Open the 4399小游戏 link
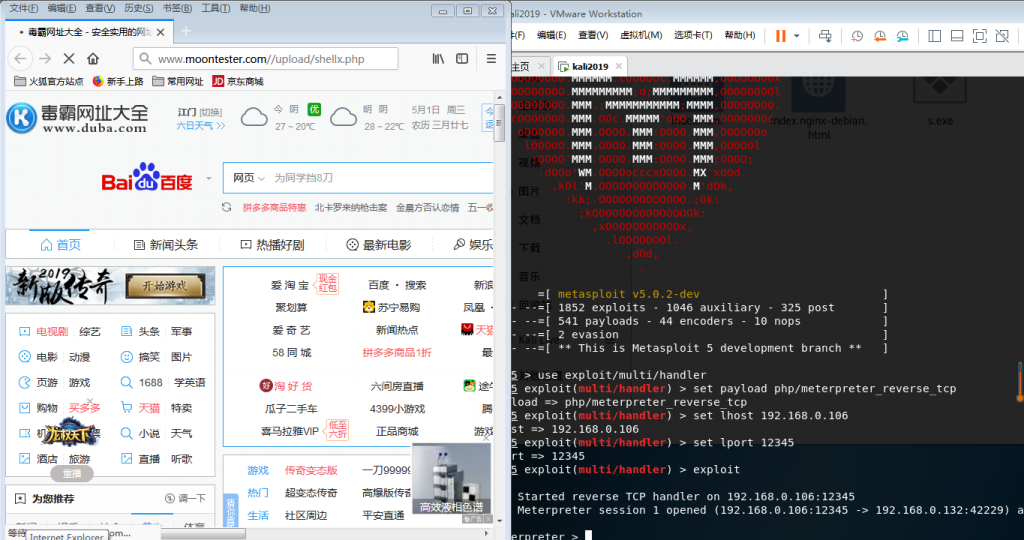The width and height of the screenshot is (1024, 540). click(x=397, y=409)
